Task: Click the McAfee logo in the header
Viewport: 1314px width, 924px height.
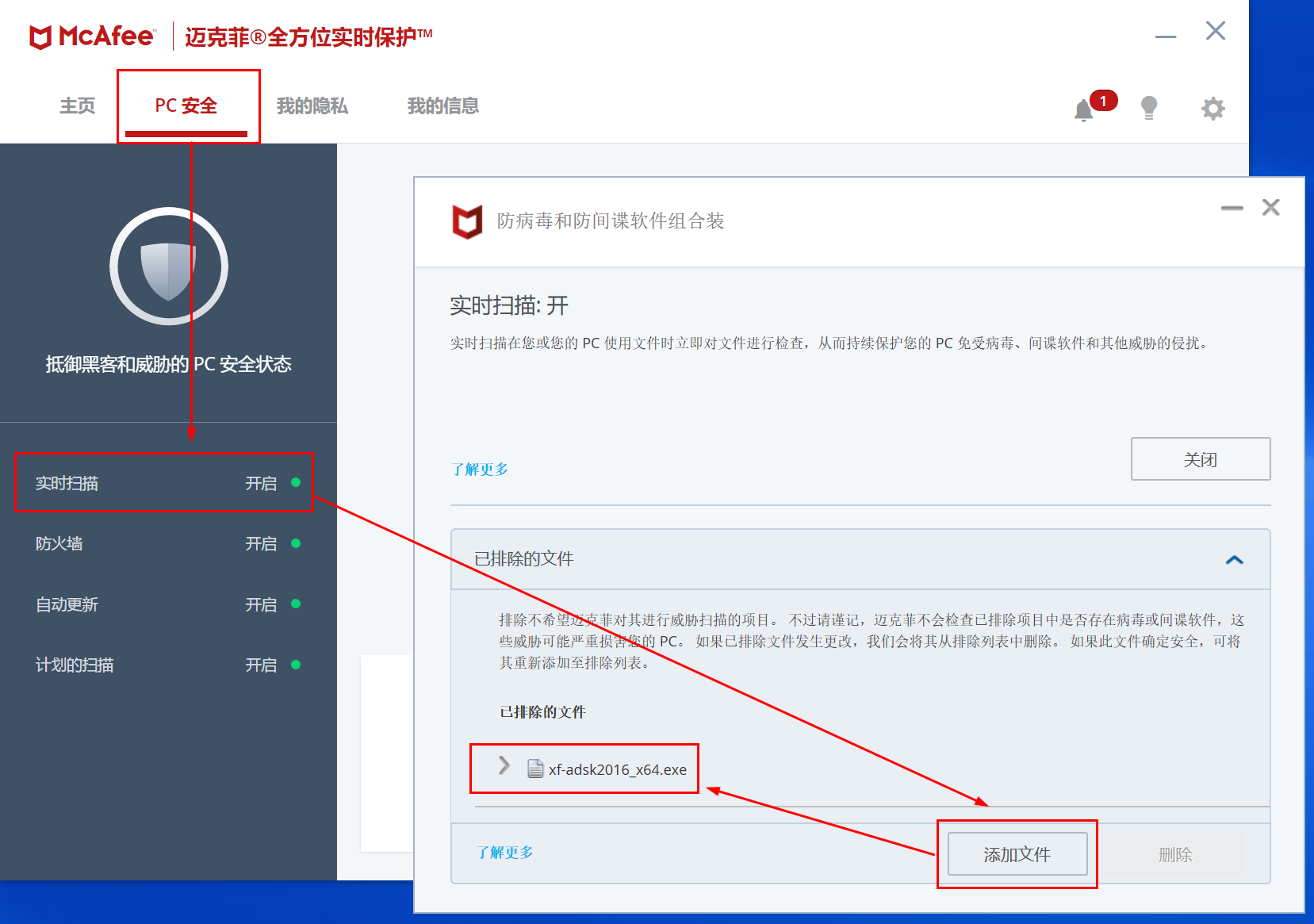Action: point(91,36)
